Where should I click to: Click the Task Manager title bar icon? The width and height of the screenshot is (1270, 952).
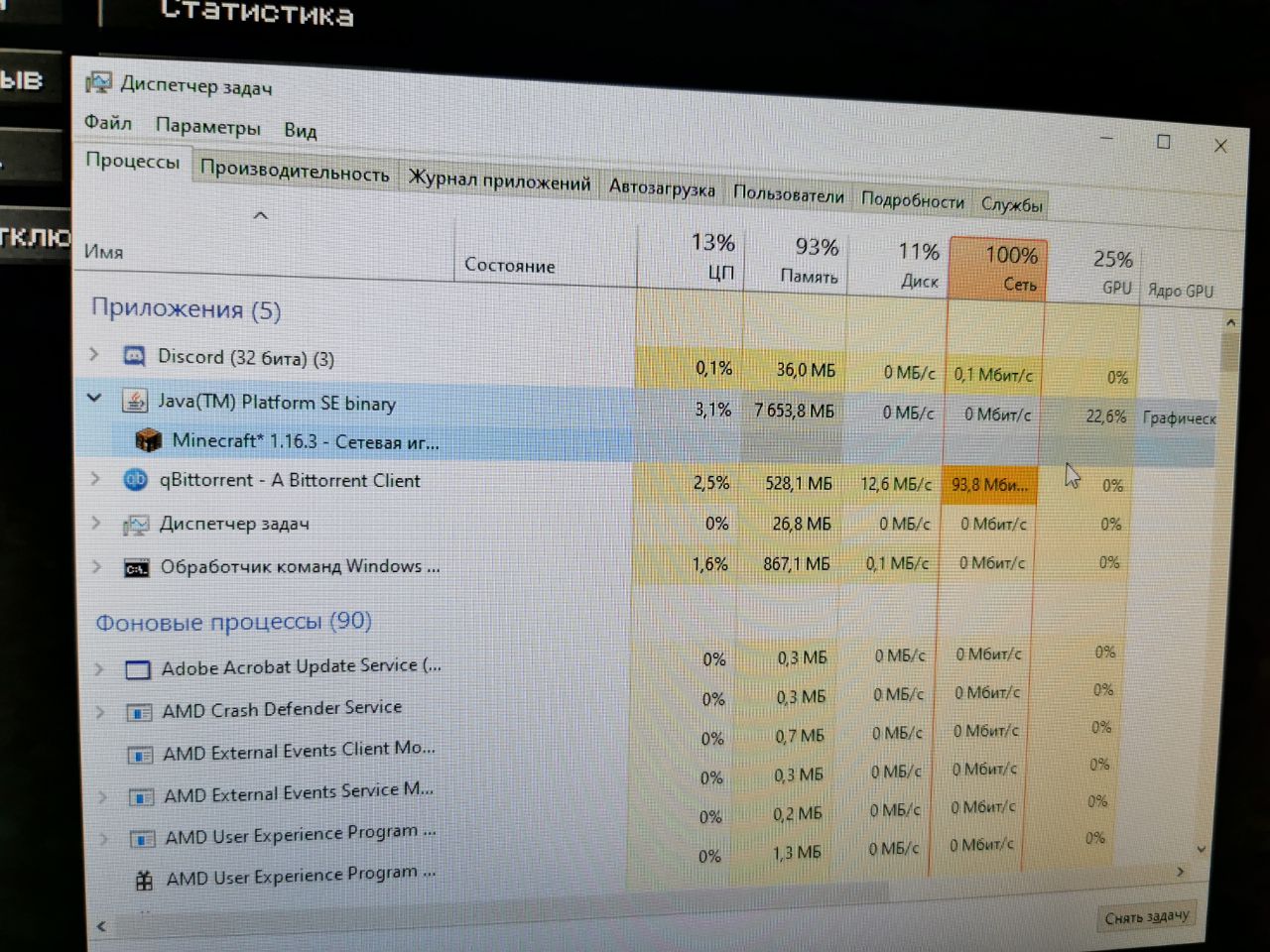click(98, 82)
